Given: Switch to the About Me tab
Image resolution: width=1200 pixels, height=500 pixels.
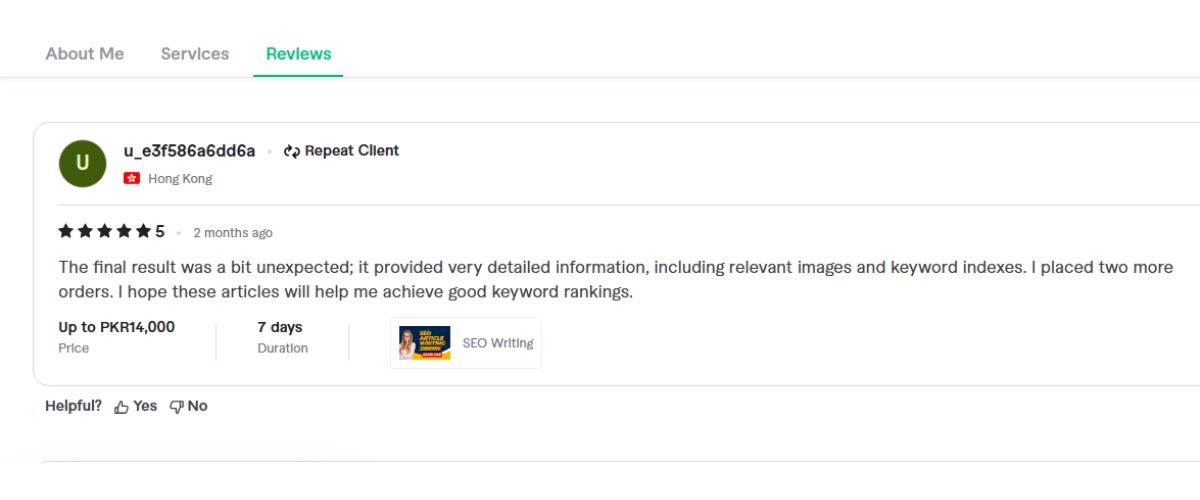Looking at the screenshot, I should pos(85,54).
